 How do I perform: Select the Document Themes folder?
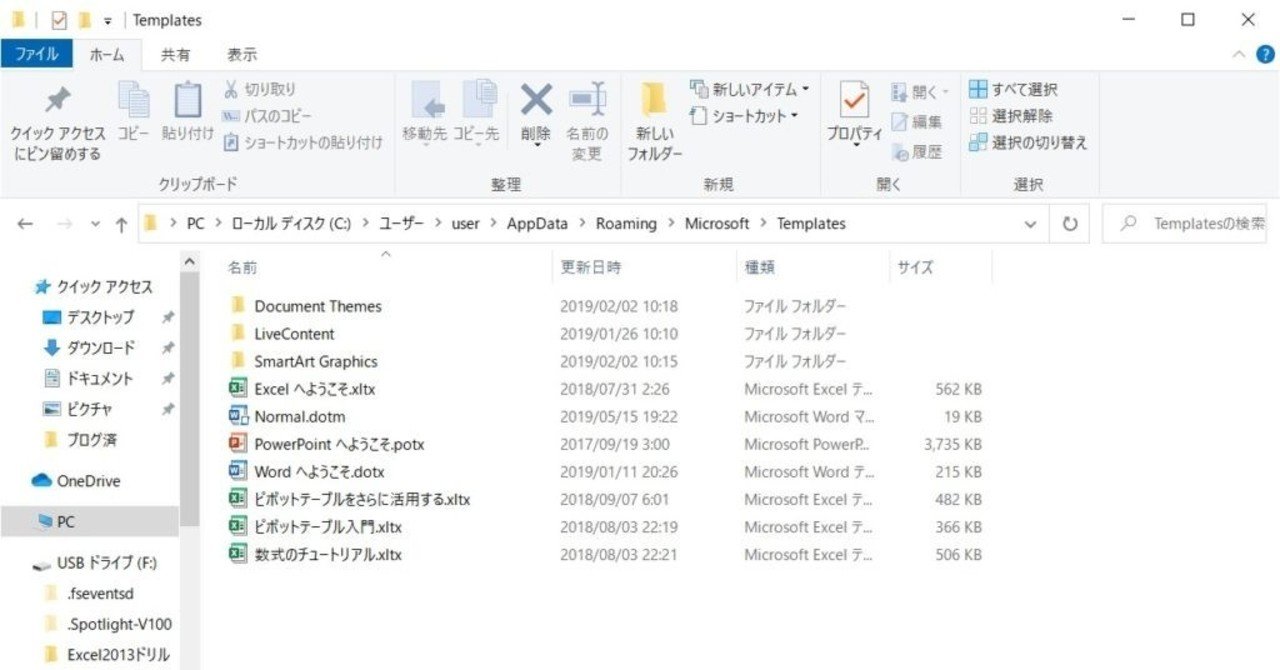(x=317, y=306)
